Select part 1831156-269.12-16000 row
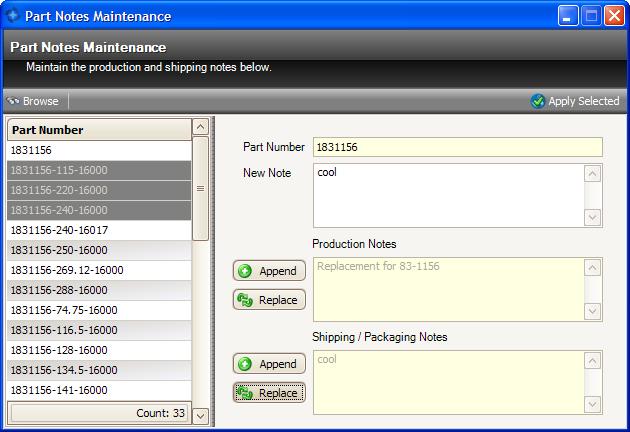Viewport: 630px width, 432px height. (x=98, y=270)
